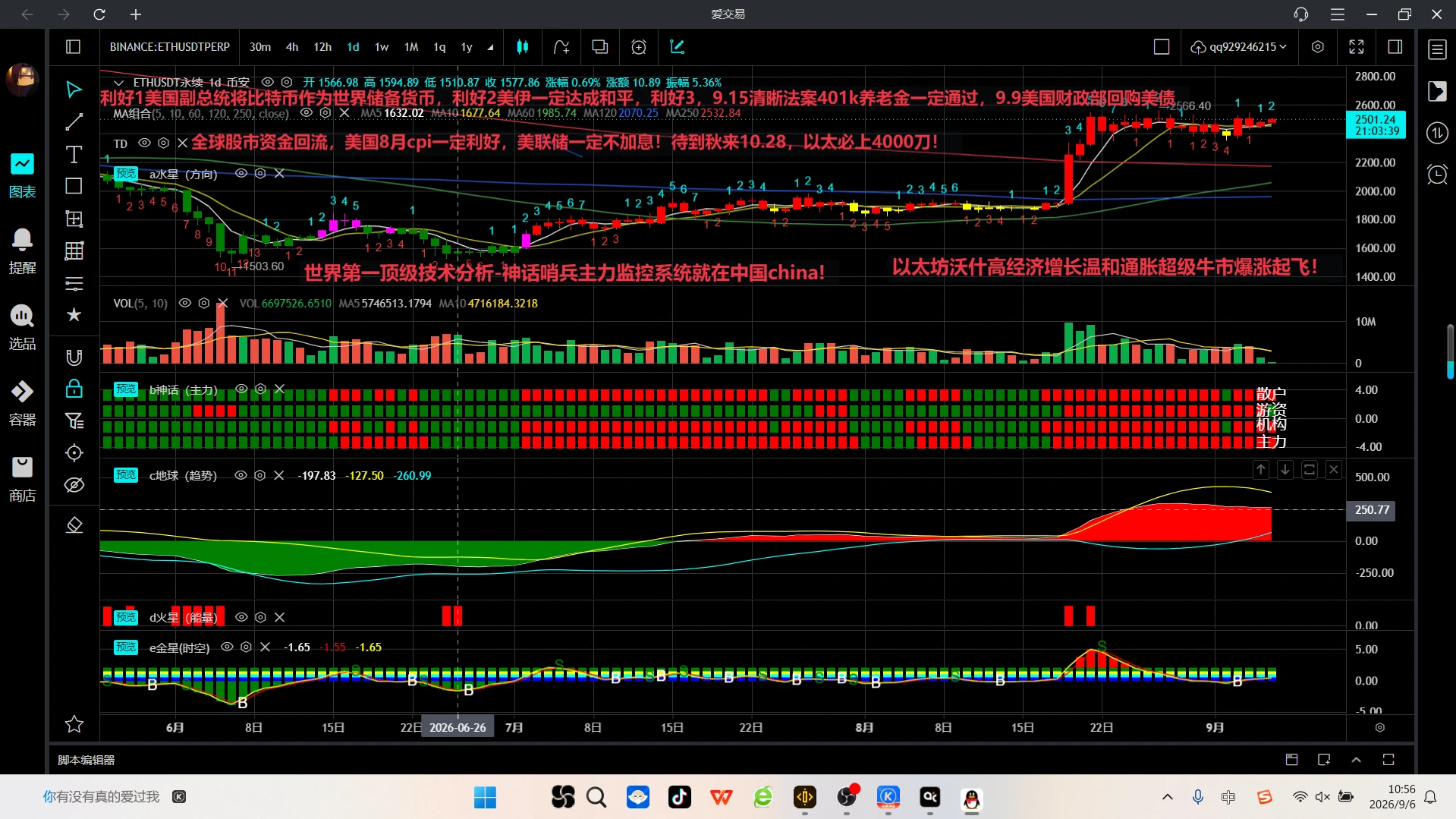The height and width of the screenshot is (819, 1456).
Task: Toggle visibility of MA组合 indicator
Action: [307, 112]
